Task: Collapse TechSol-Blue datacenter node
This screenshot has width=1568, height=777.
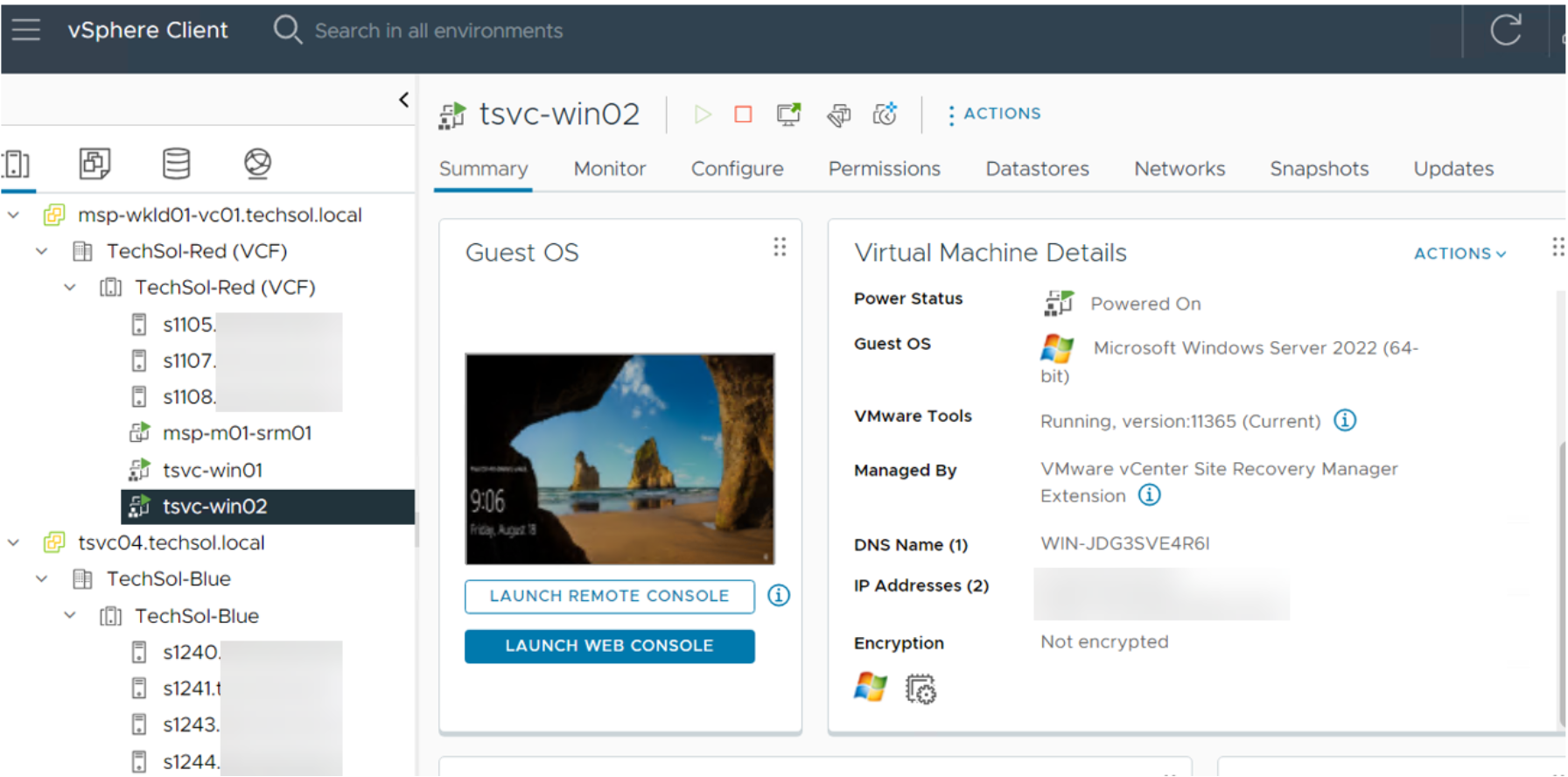Action: 41,579
